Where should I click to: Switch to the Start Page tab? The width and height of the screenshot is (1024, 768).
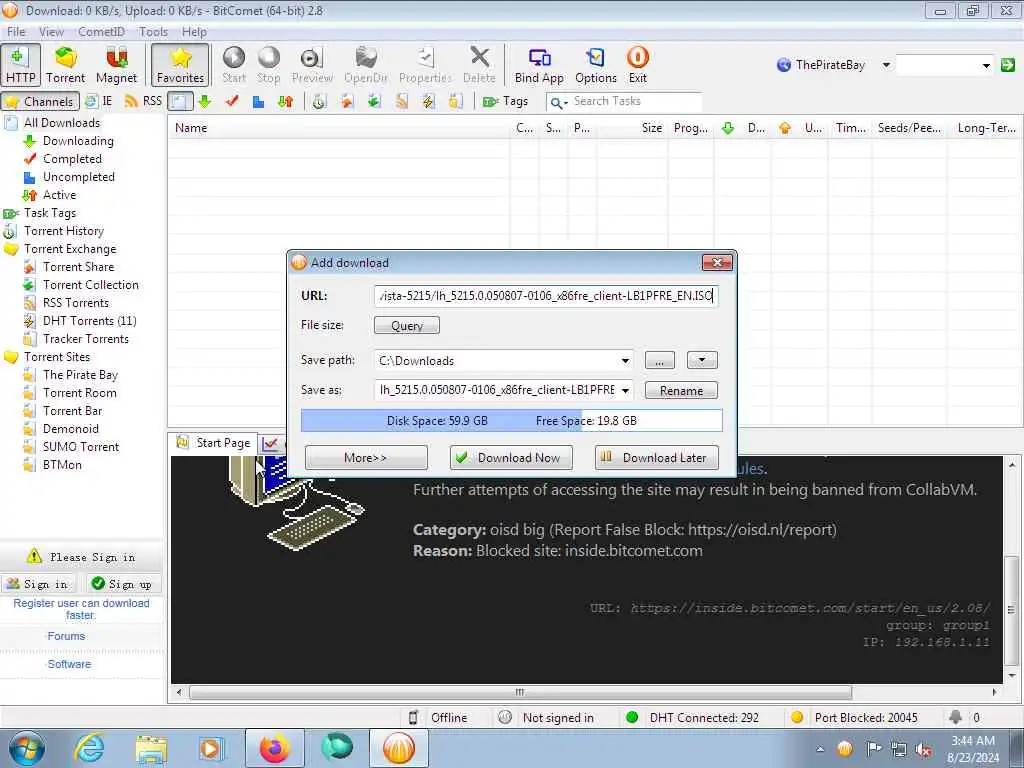point(213,443)
